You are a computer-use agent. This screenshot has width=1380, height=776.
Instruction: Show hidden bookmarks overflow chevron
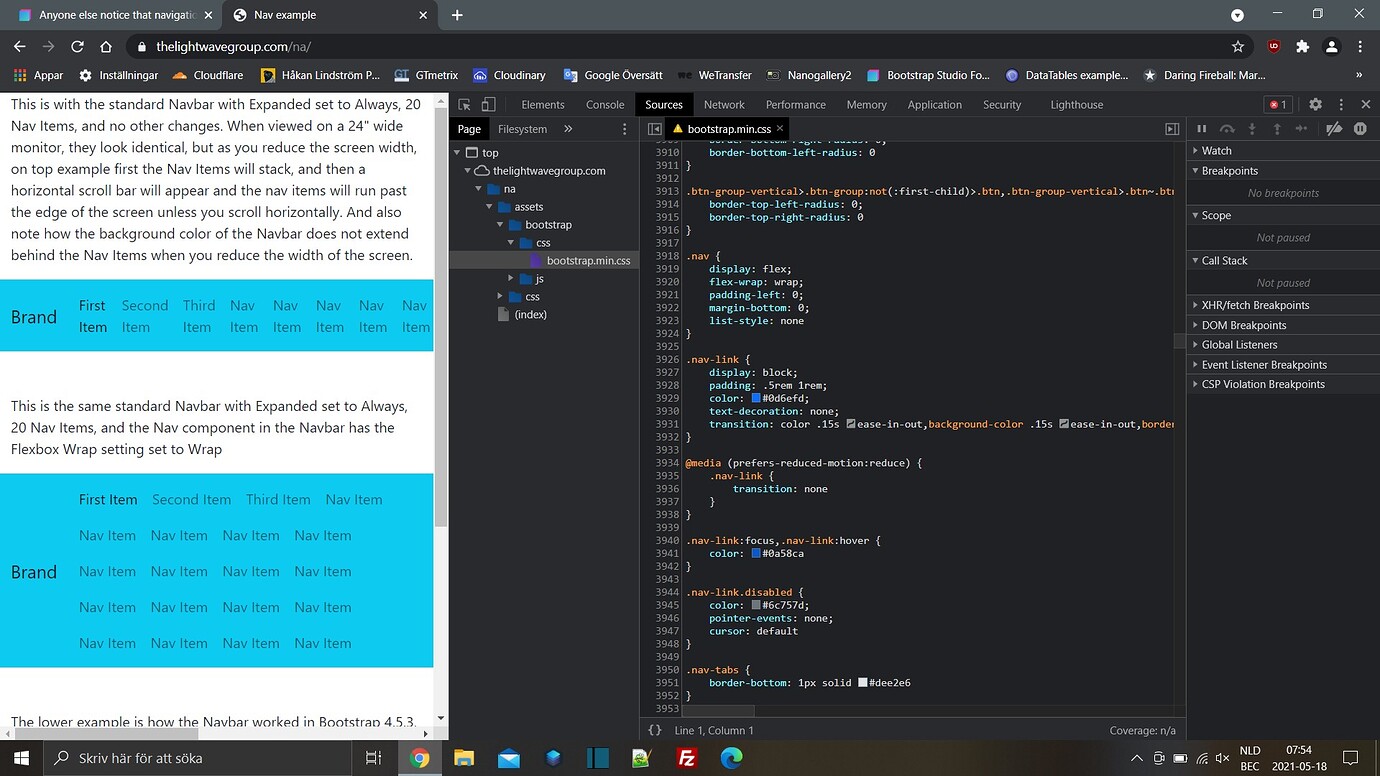pyautogui.click(x=1359, y=75)
